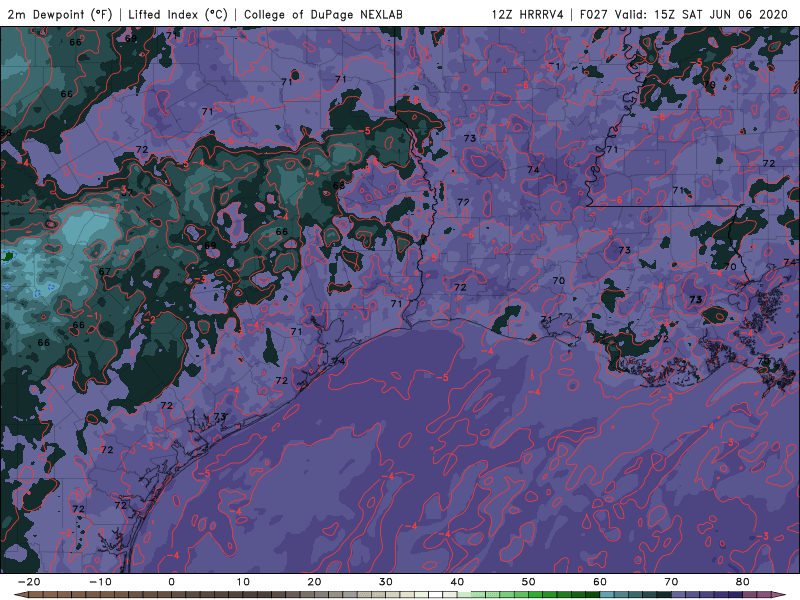The image size is (800, 600).
Task: Click the 10 color scale label
Action: pos(243,582)
